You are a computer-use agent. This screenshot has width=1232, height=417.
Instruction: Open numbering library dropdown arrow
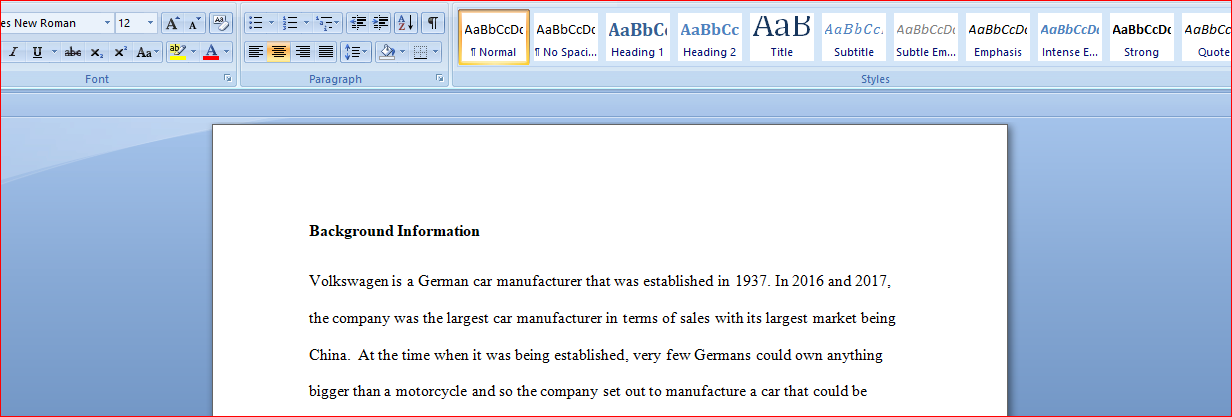coord(306,23)
